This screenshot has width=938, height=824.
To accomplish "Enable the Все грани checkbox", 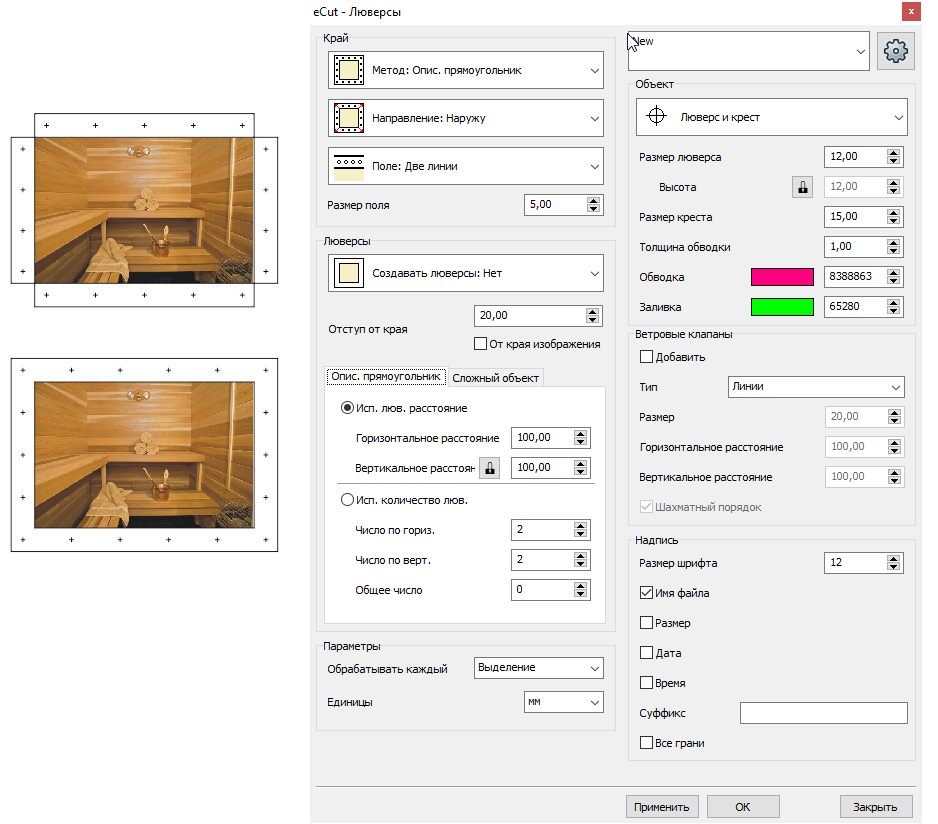I will 646,743.
